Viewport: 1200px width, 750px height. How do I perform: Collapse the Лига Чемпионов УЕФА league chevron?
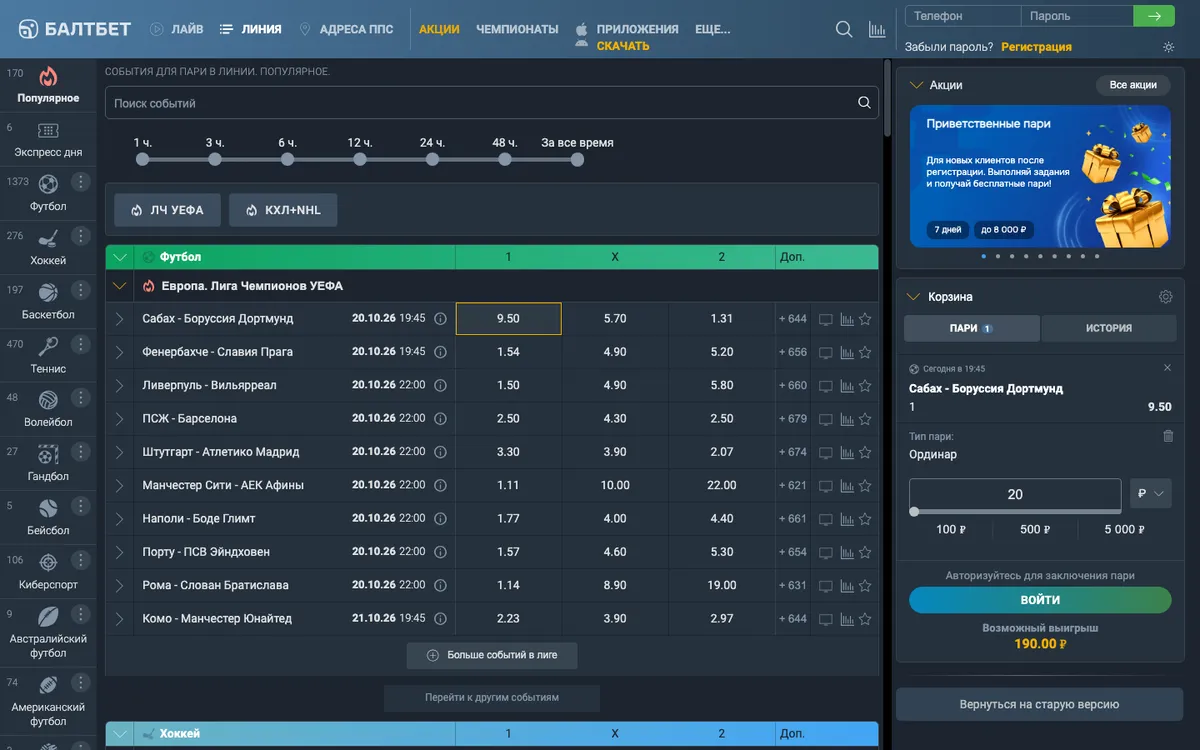120,286
